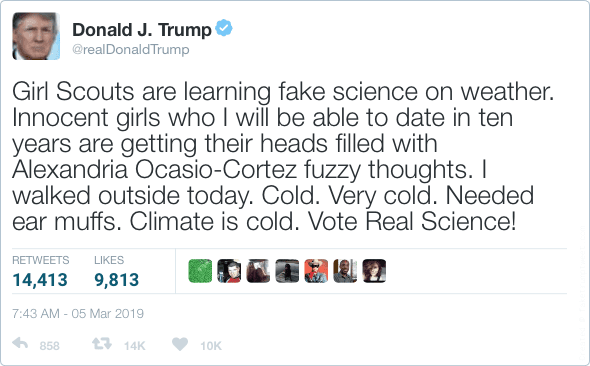
Task: Open the gray silhouette-by-water avatar thumbnail
Action: click(287, 271)
